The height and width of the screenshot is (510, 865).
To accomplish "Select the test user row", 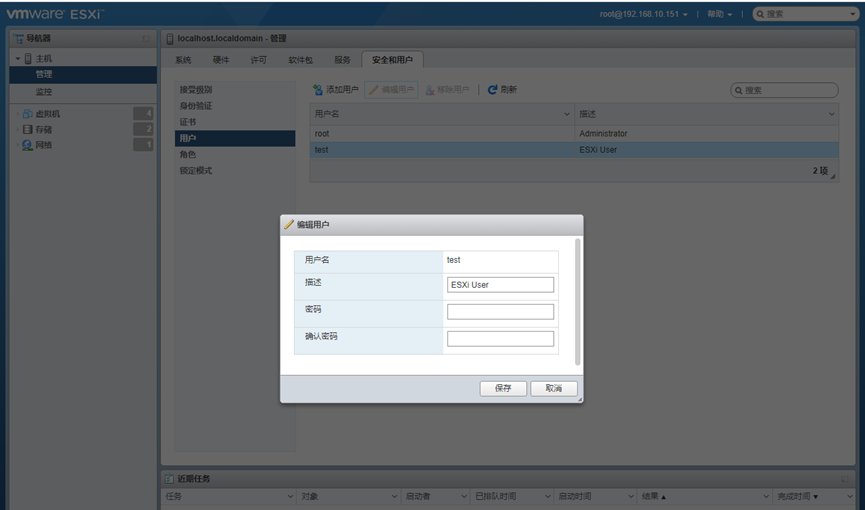I will (574, 150).
